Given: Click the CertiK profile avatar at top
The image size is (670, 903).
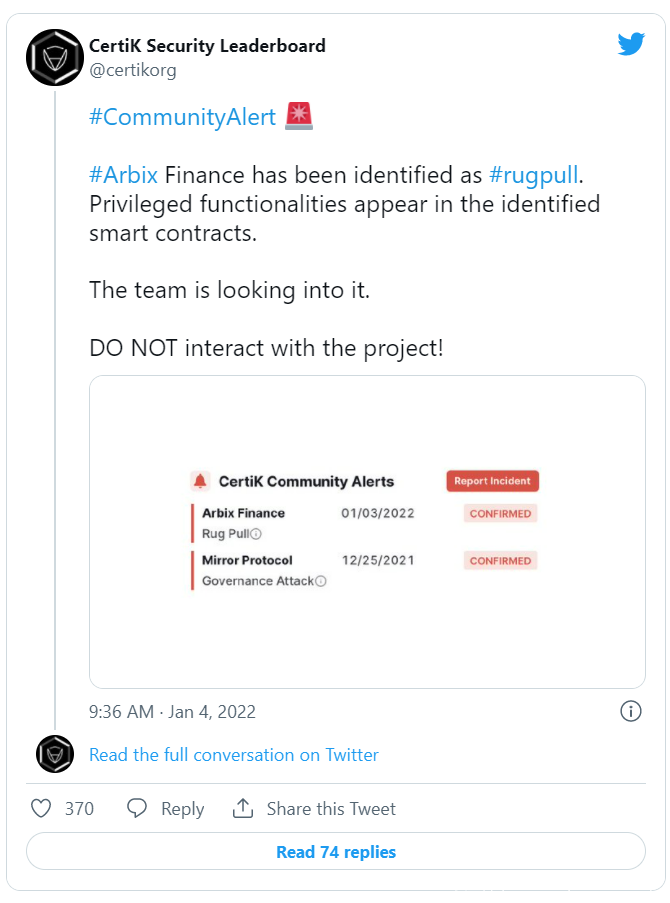Looking at the screenshot, I should [x=55, y=56].
